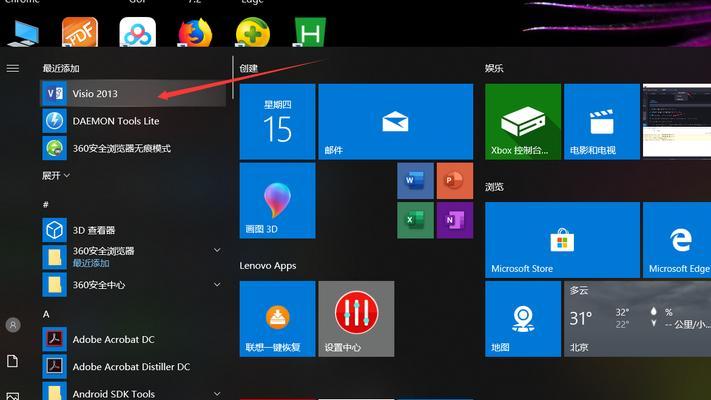Viewport: 711px width, 400px height.
Task: Open the Firefox desktop shortcut
Action: click(195, 32)
